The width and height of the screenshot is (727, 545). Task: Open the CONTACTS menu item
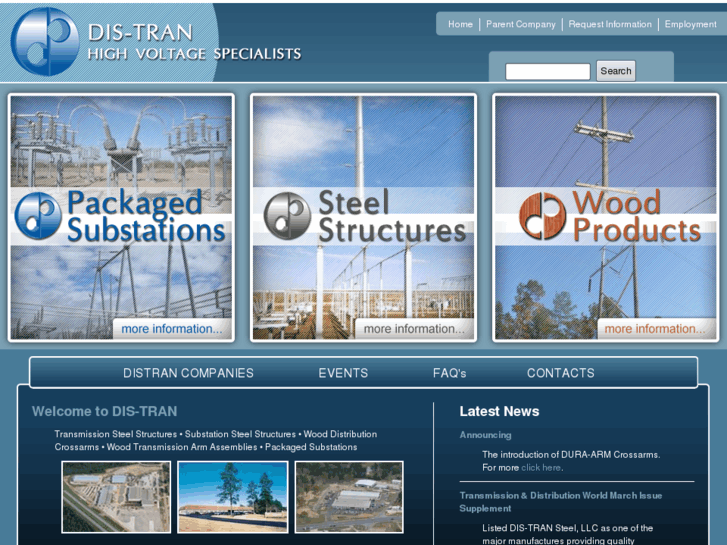pyautogui.click(x=561, y=373)
